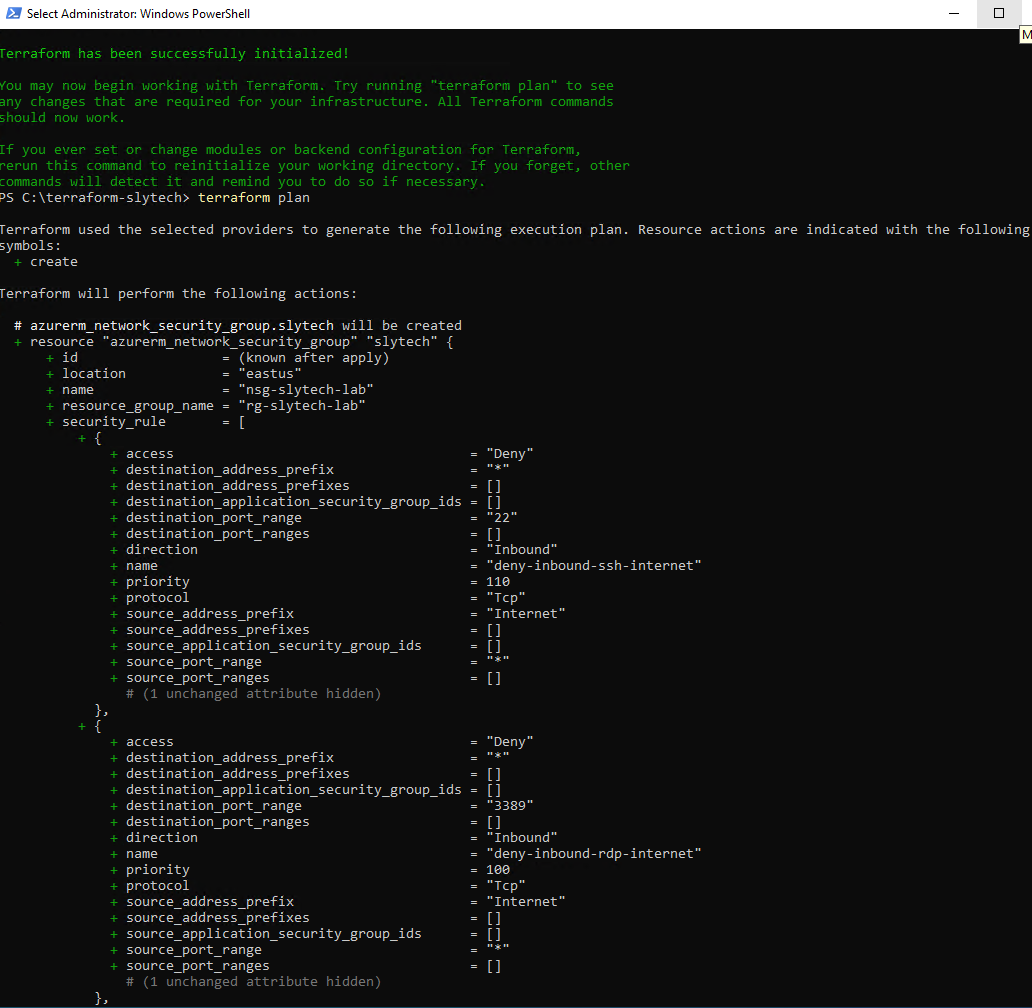Click the "should now work." line

click(63, 118)
